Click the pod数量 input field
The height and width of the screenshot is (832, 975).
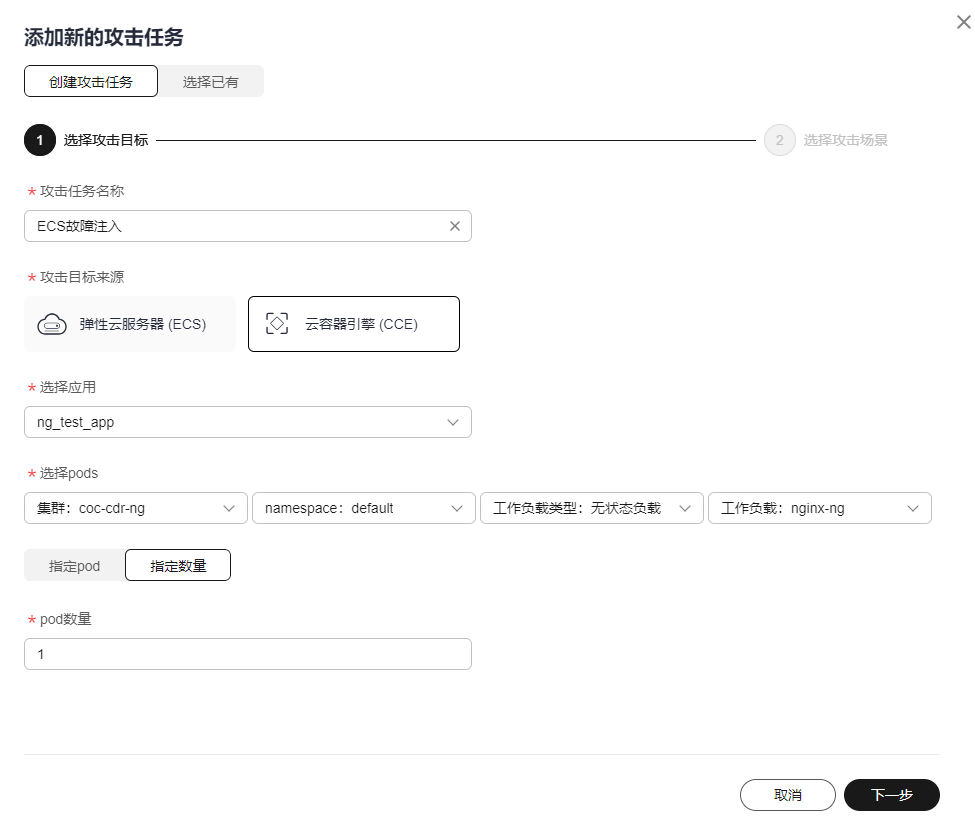pyautogui.click(x=247, y=654)
